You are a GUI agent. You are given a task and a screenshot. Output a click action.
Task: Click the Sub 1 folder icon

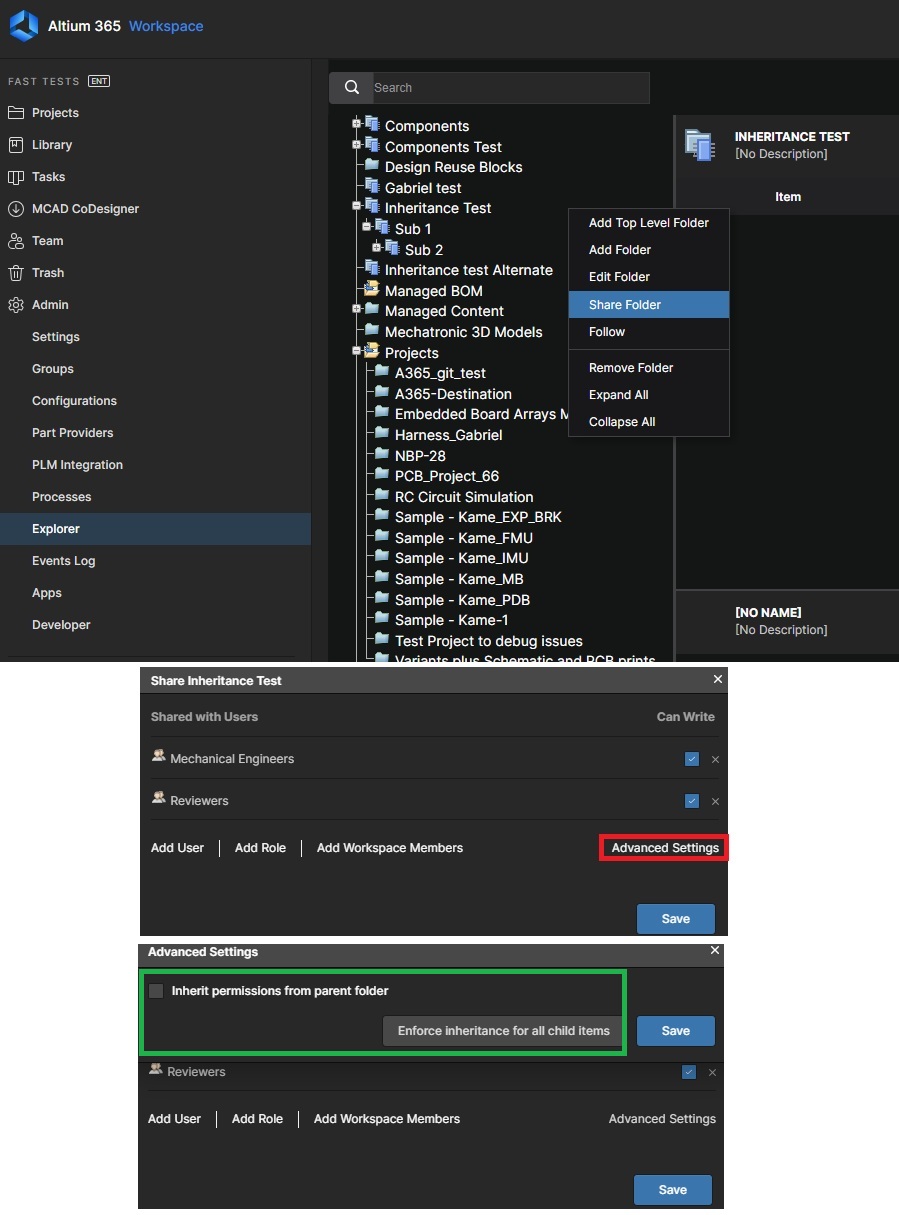tap(382, 228)
